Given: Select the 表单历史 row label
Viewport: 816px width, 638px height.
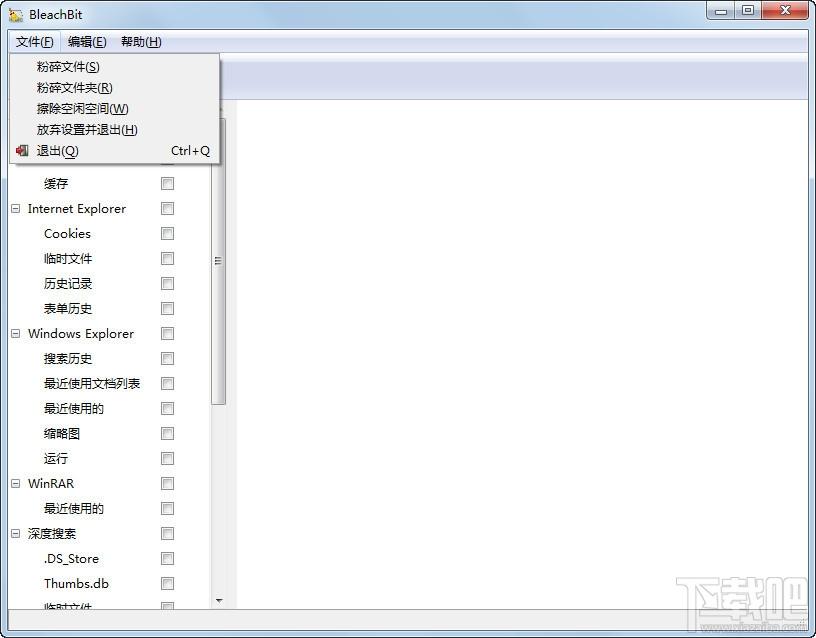Looking at the screenshot, I should 68,309.
